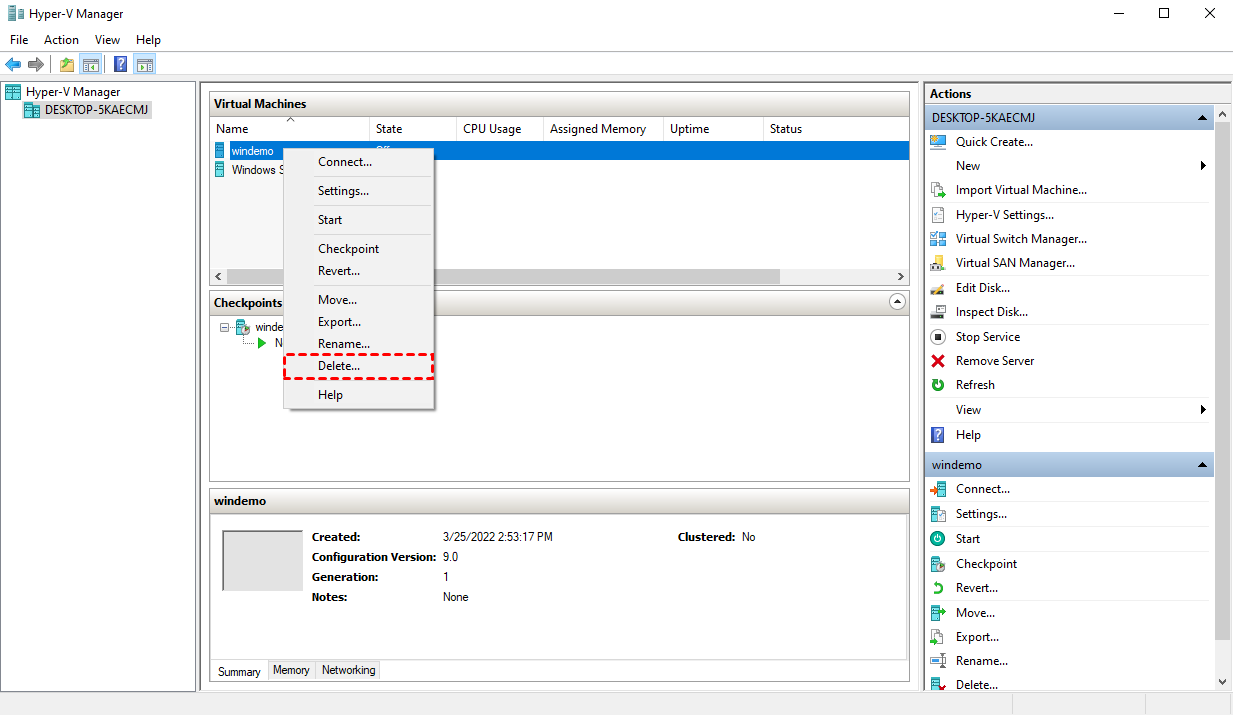The image size is (1233, 715).
Task: Expand the New submenu arrow in Actions
Action: pyautogui.click(x=1203, y=166)
